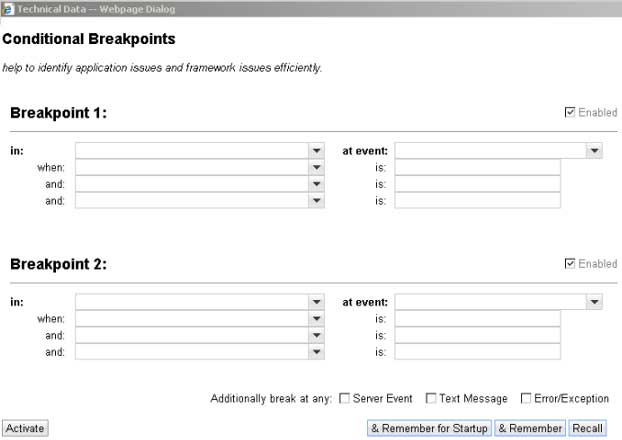Viewport: 622px width, 440px height.
Task: Enable the Server Event checkbox
Action: coord(344,398)
